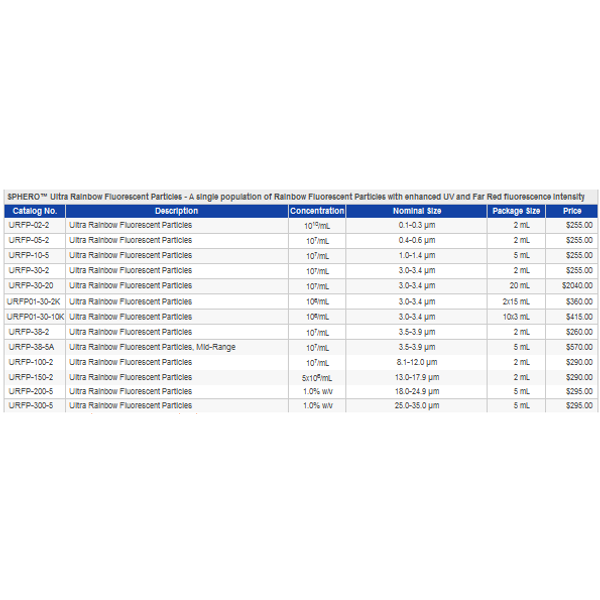
Task: Click the concentration value in URFP-02-2 row
Action: tap(317, 226)
